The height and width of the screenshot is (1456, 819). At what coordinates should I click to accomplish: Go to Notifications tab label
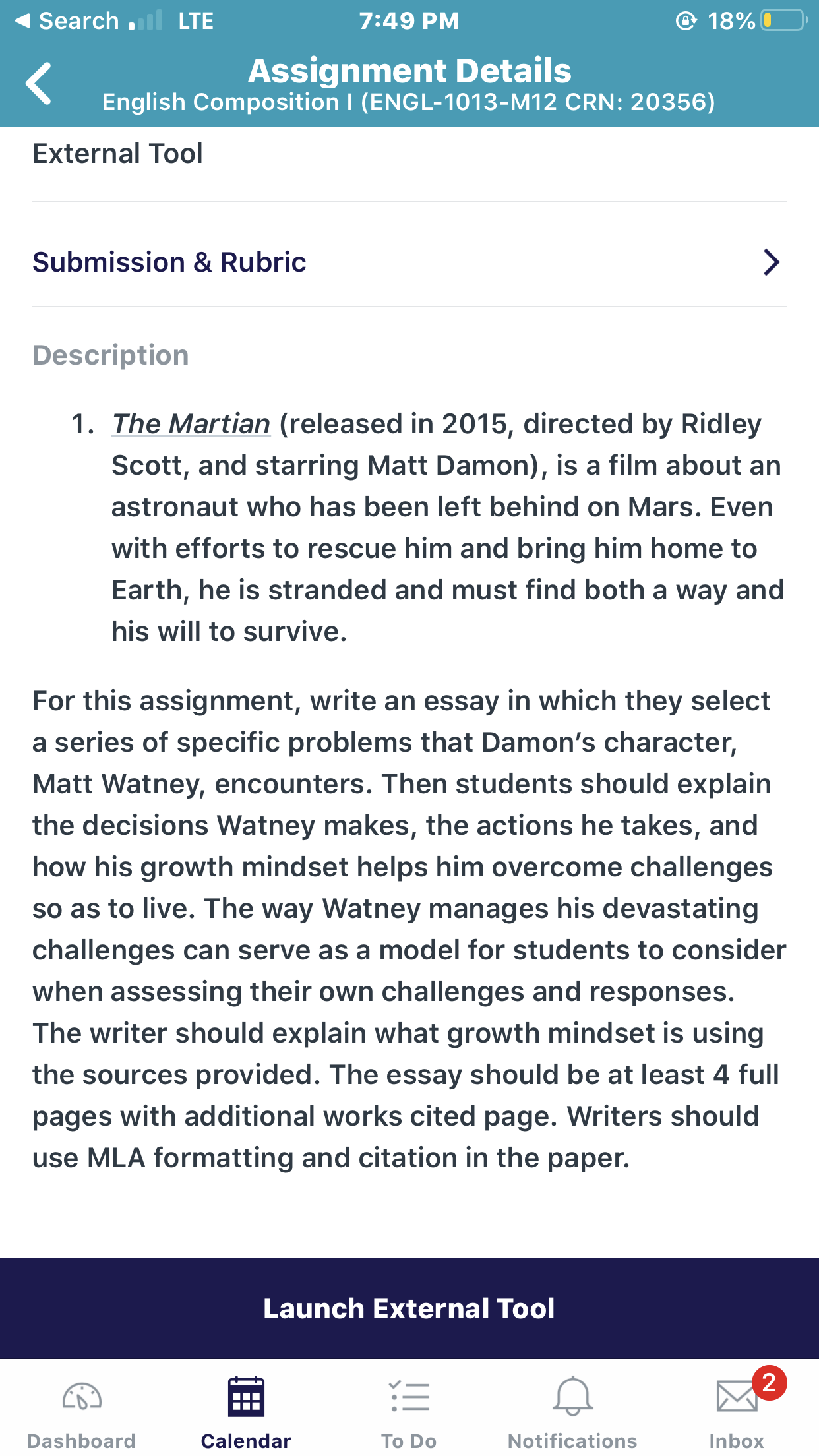[572, 1441]
